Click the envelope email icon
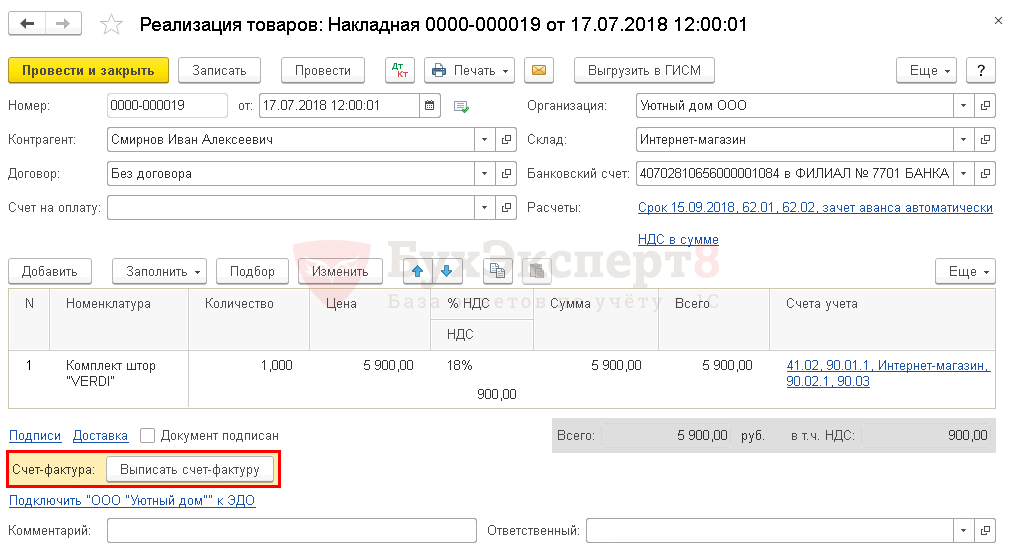The width and height of the screenshot is (1011, 550). pos(539,70)
